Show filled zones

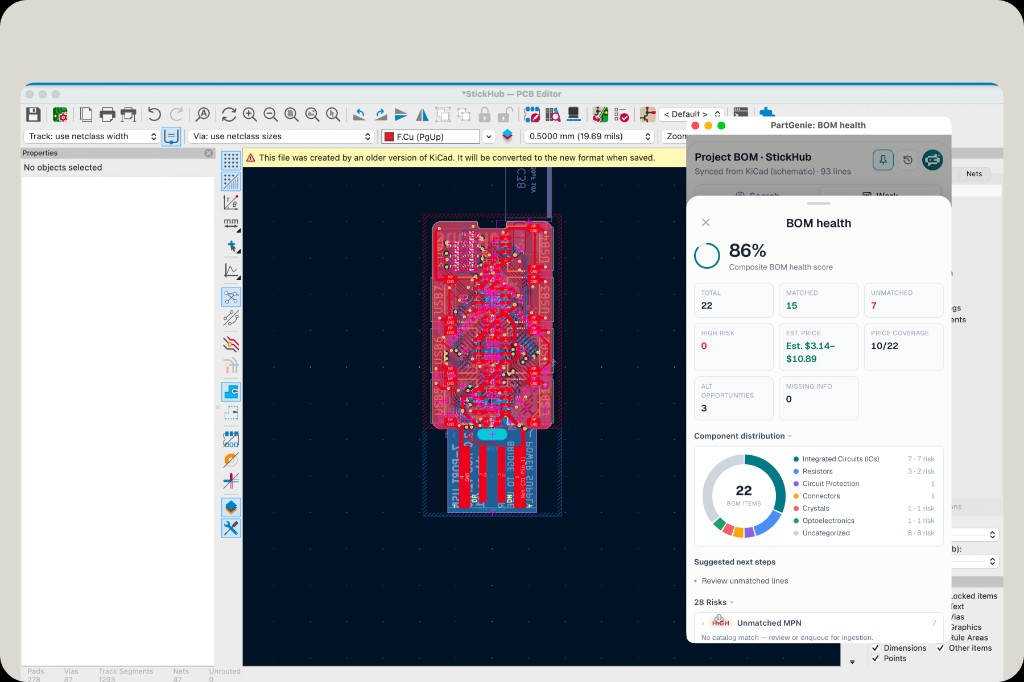coord(231,391)
